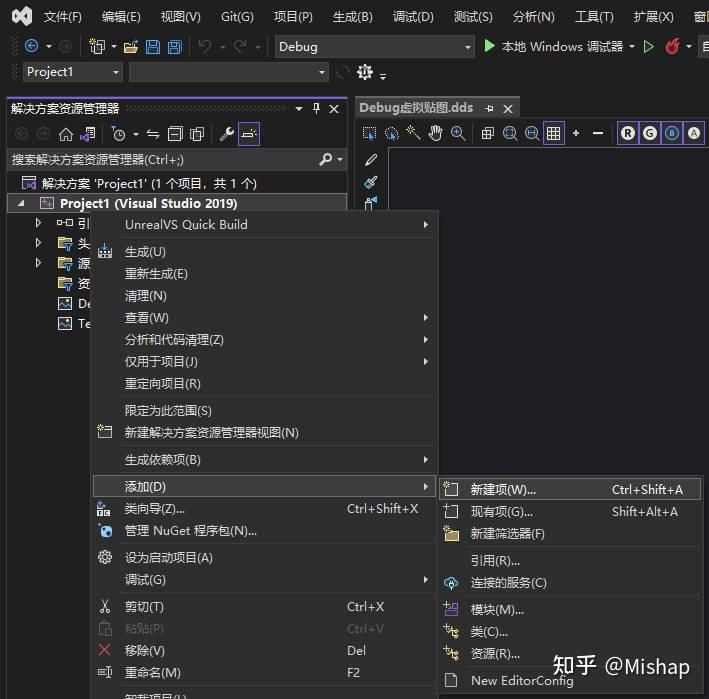Close the Debug虚拟贴图.dds tab
709x699 pixels.
pyautogui.click(x=508, y=109)
